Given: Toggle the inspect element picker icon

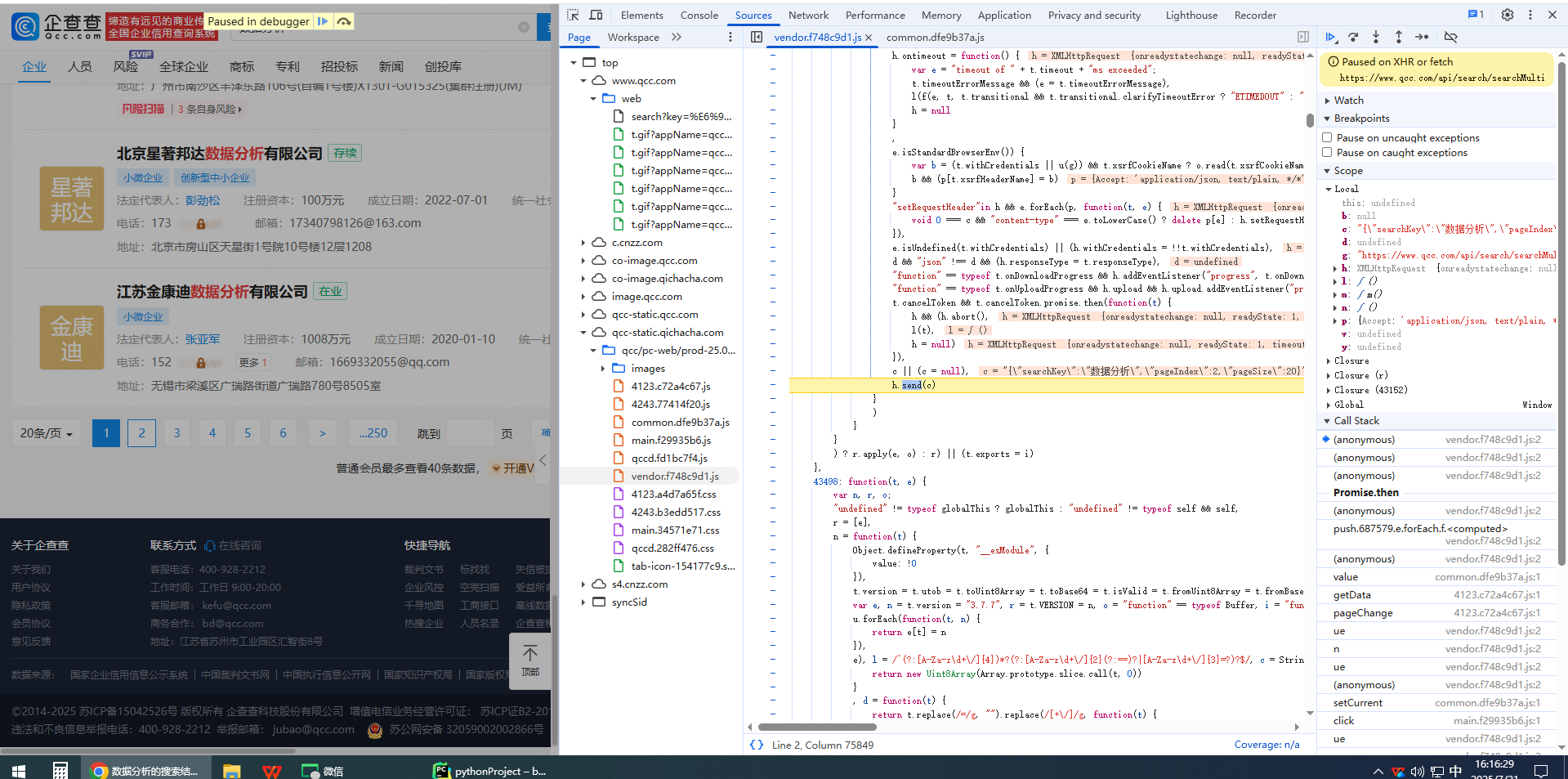Looking at the screenshot, I should [573, 15].
